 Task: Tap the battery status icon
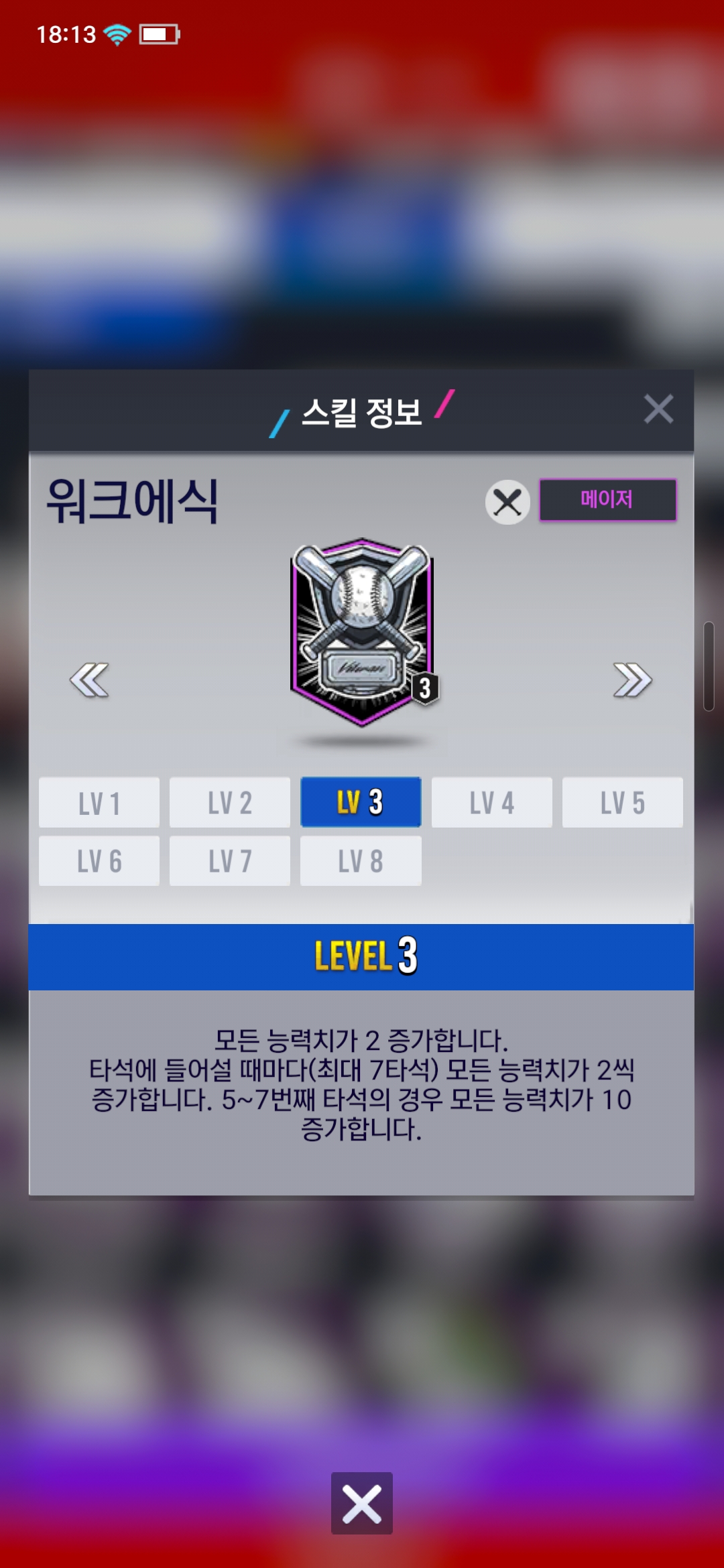tap(160, 34)
